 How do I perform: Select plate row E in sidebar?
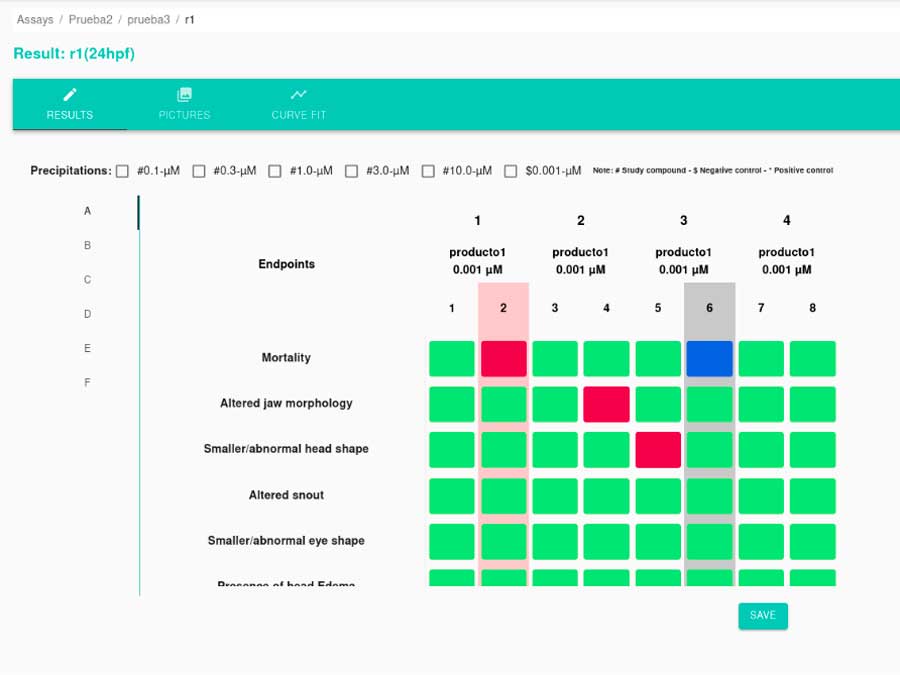[x=87, y=348]
